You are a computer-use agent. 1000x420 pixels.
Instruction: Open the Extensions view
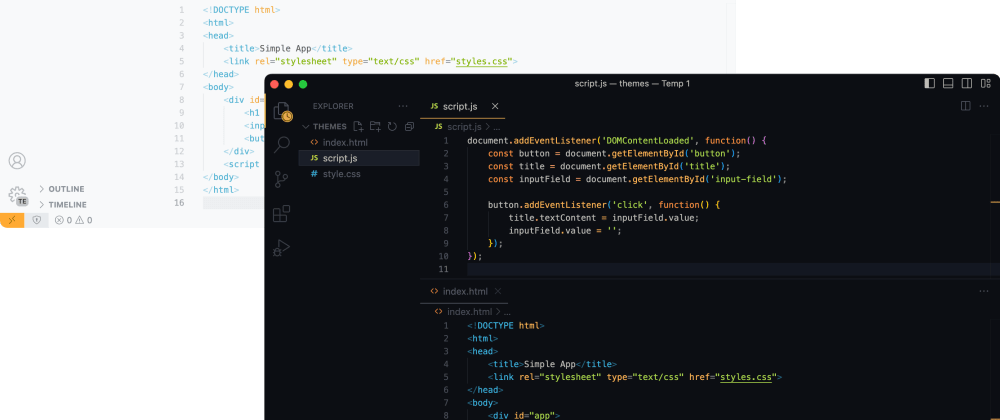tap(281, 214)
